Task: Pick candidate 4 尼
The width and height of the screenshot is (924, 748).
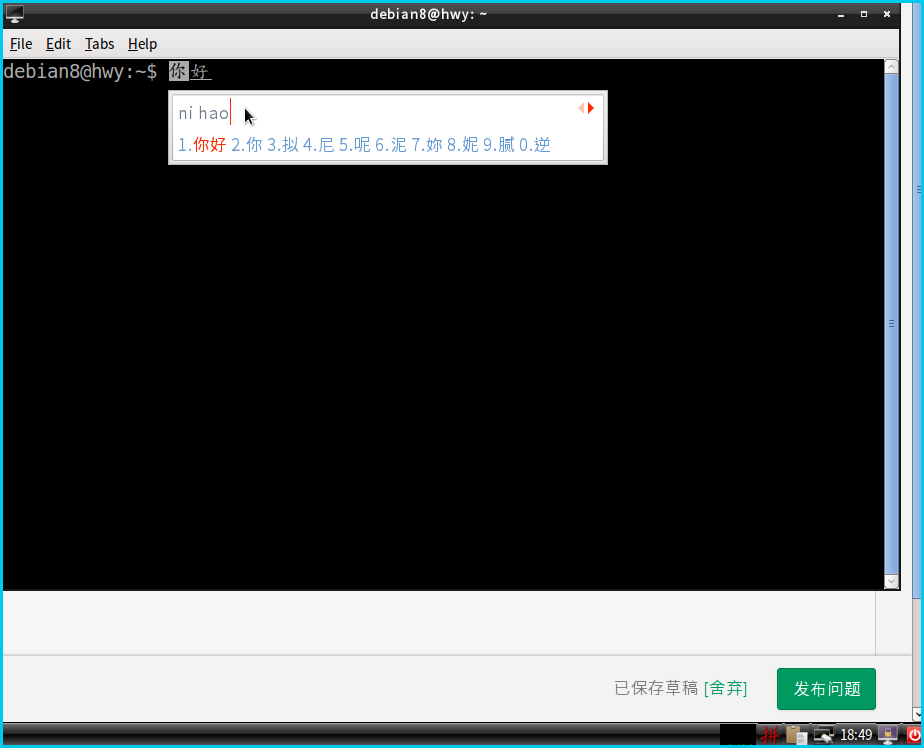Action: [318, 144]
